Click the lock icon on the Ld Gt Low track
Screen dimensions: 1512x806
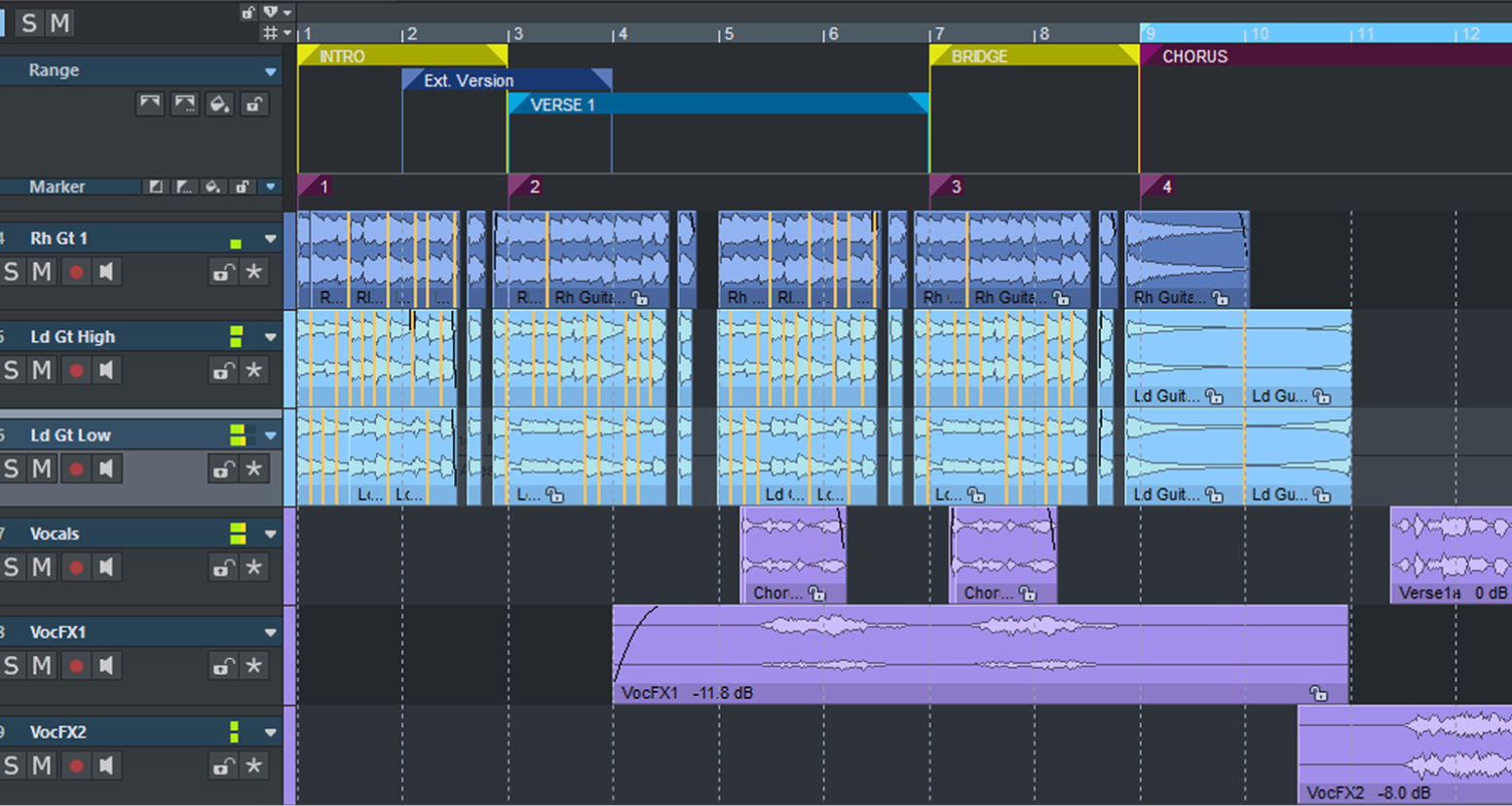tap(223, 469)
